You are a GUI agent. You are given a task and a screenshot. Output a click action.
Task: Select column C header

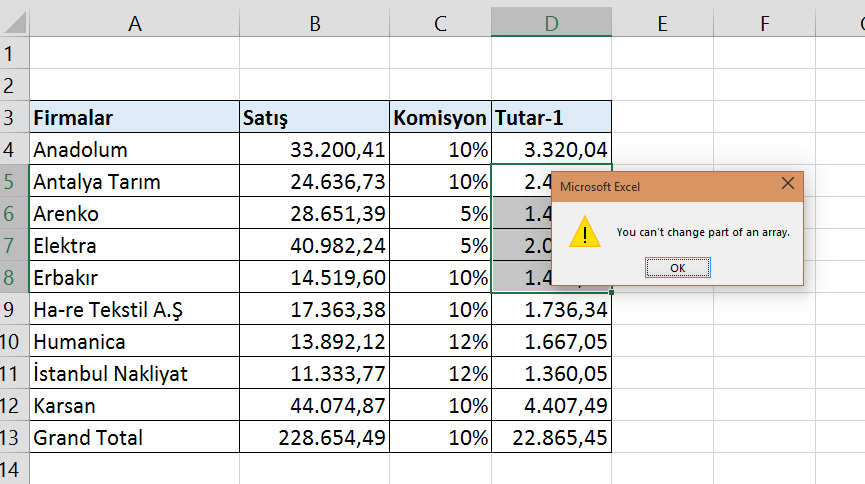[x=440, y=23]
